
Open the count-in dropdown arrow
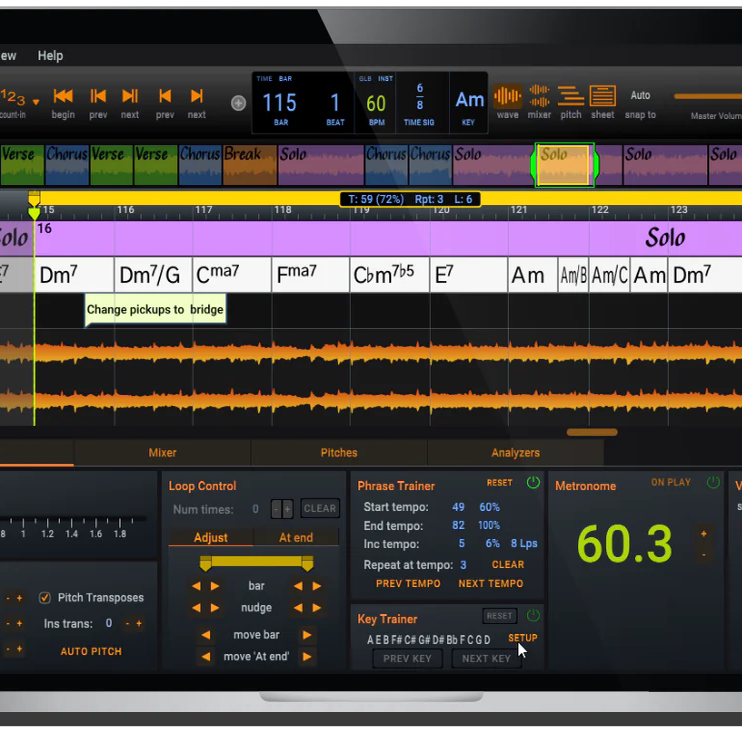36,102
